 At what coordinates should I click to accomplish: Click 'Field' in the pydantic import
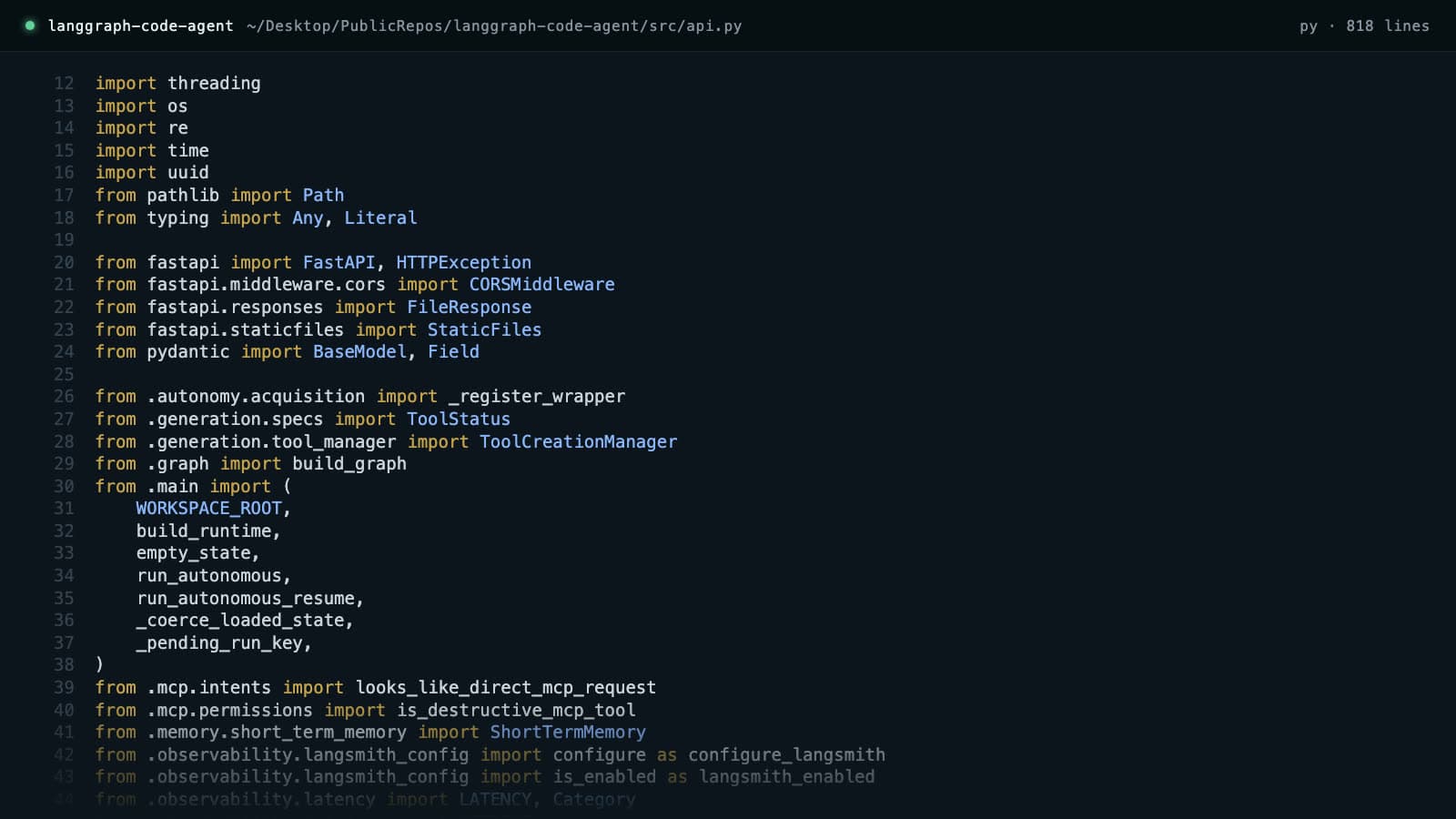[454, 351]
